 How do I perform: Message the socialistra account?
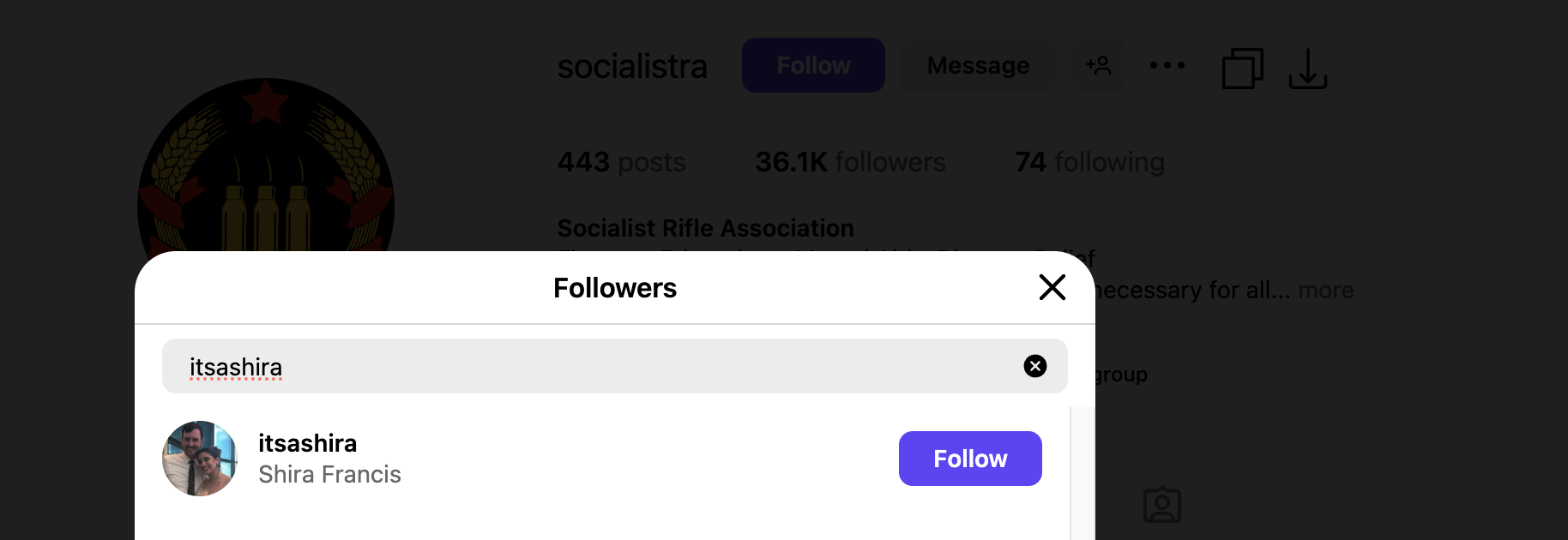pos(978,66)
